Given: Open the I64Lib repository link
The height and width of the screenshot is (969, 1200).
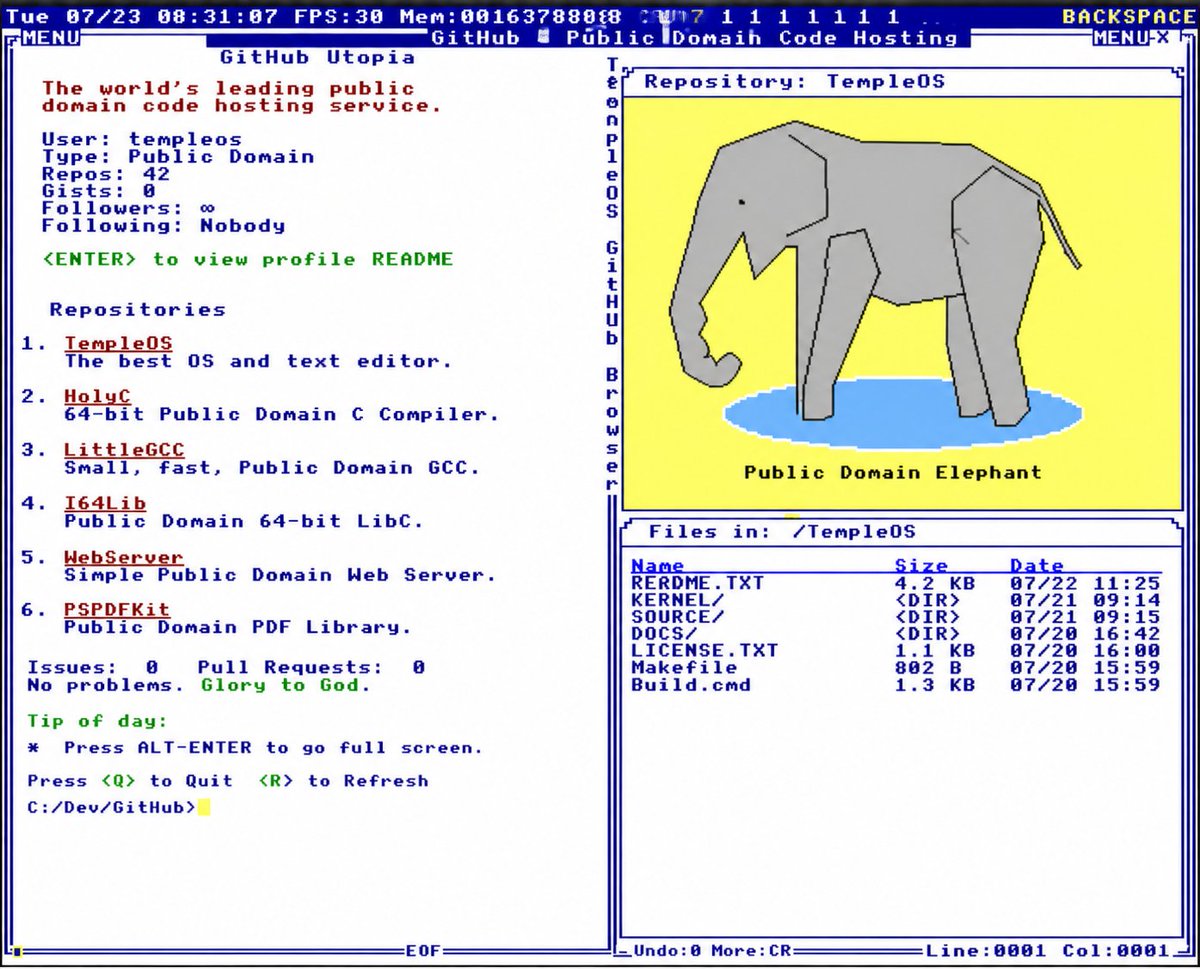Looking at the screenshot, I should 105,504.
